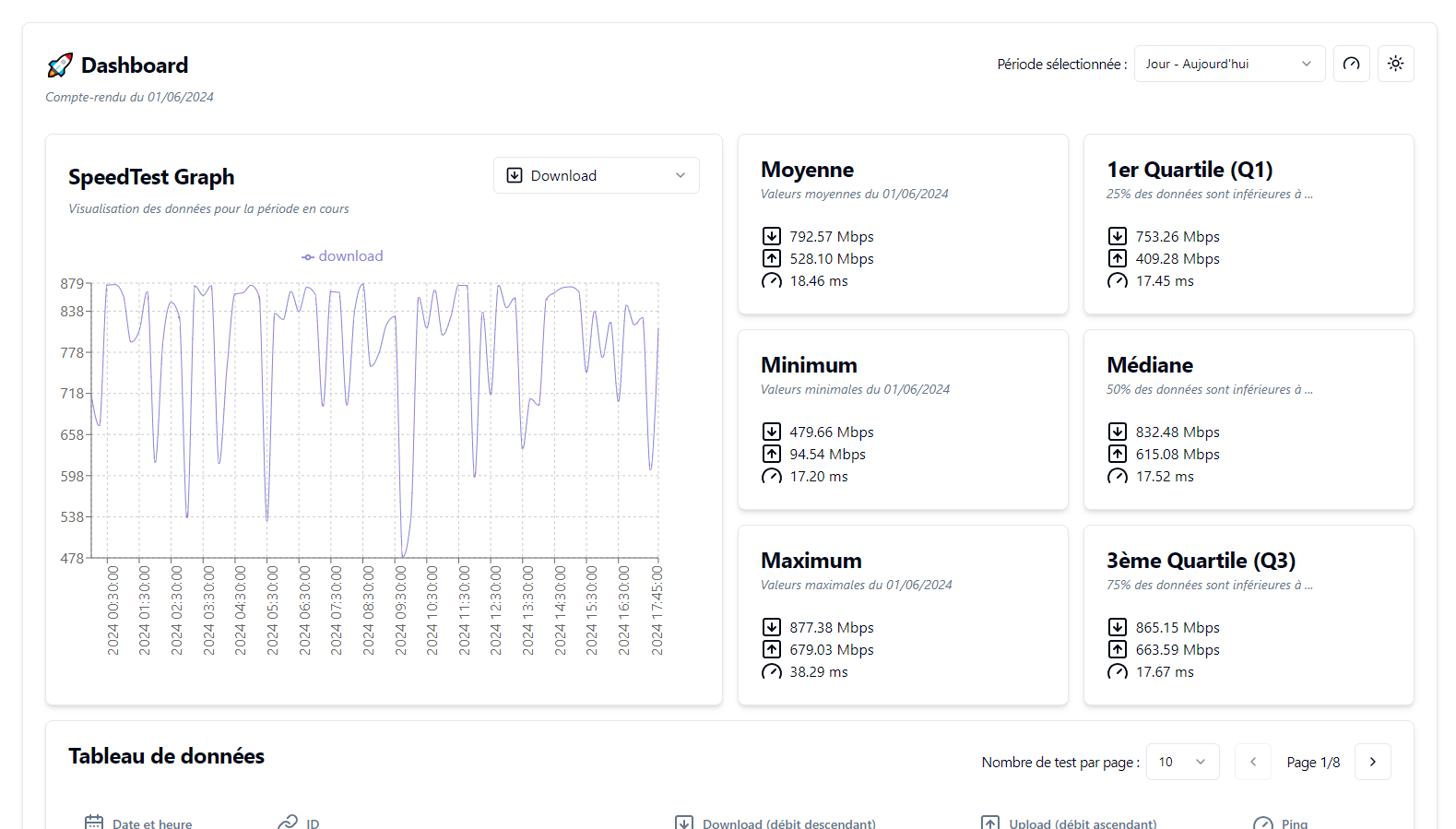Click the 'Download (débit descendant)' column header
1456x829 pixels.
click(x=789, y=823)
